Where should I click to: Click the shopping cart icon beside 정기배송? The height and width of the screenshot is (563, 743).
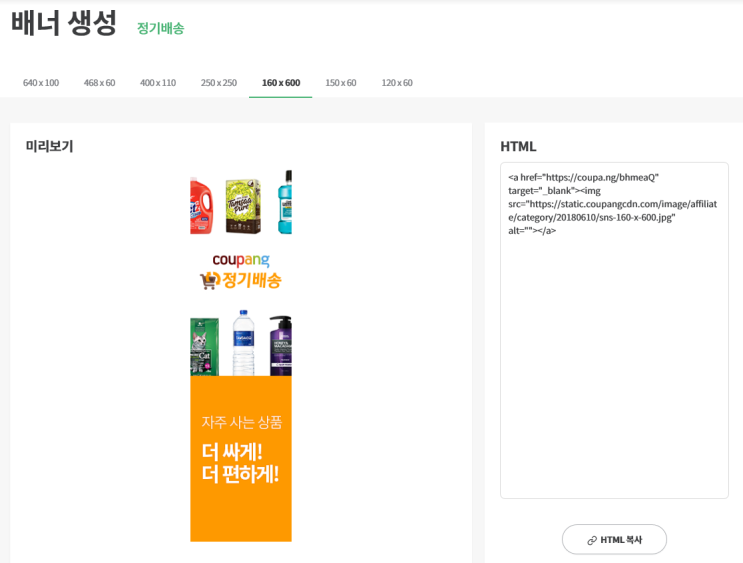210,280
